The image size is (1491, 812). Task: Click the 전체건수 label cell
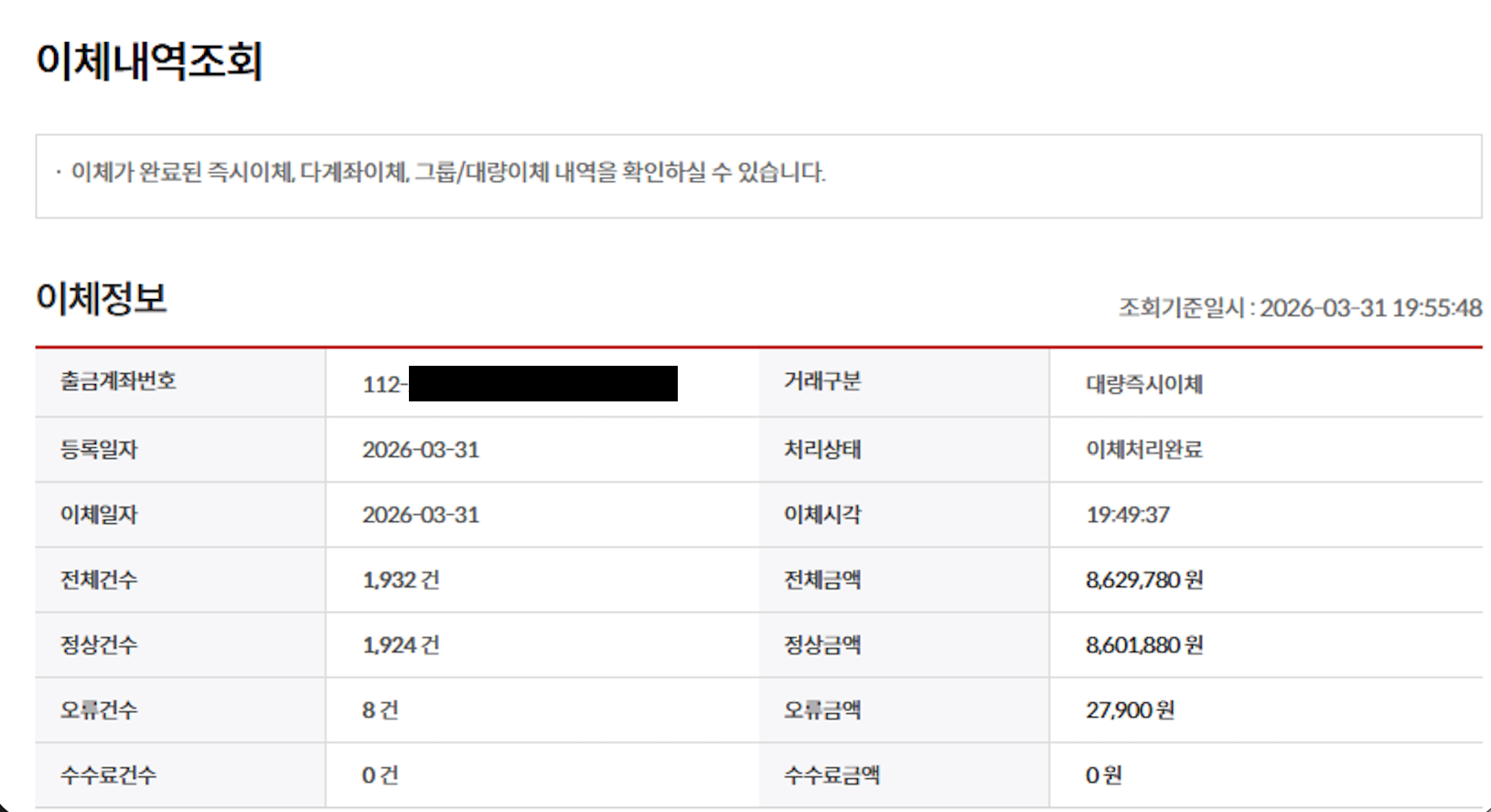tap(180, 580)
